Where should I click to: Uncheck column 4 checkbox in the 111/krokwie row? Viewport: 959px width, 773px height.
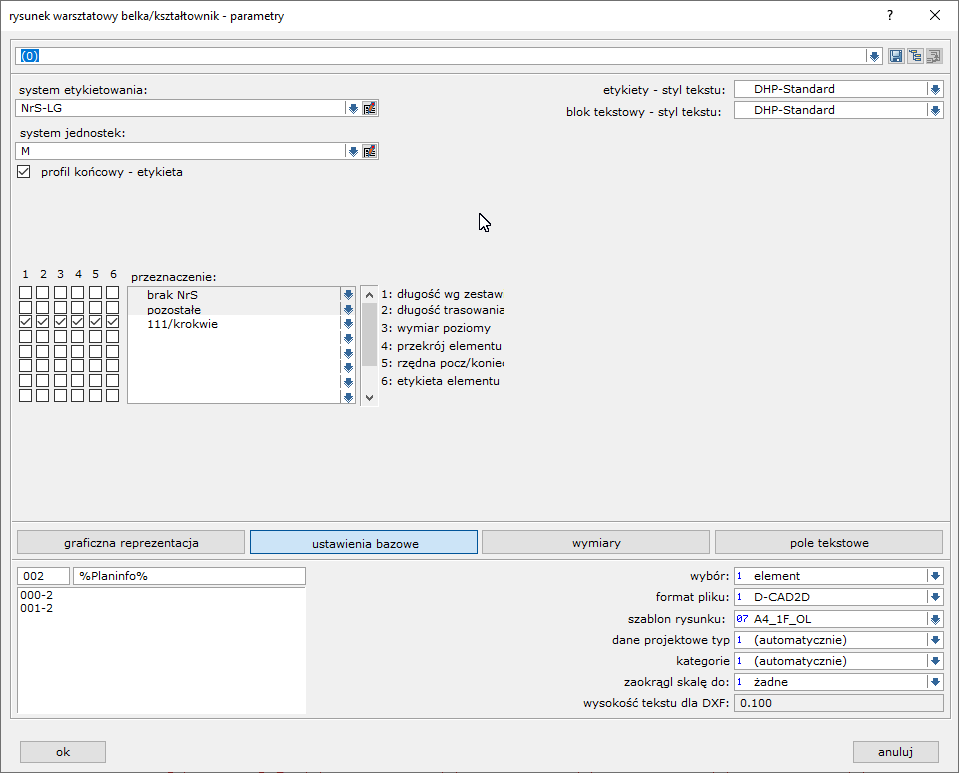(x=78, y=322)
